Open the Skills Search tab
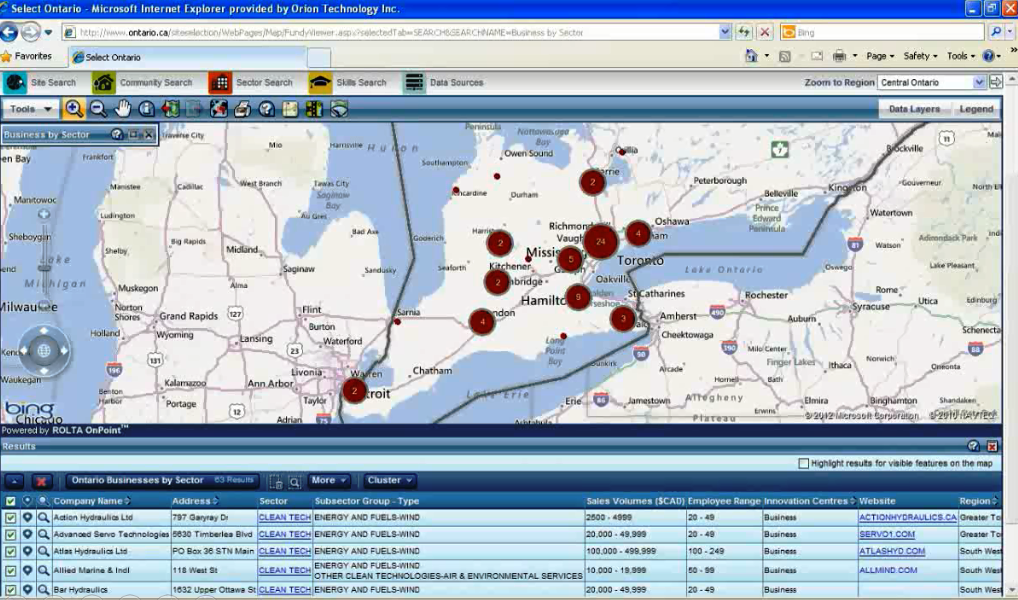 347,82
